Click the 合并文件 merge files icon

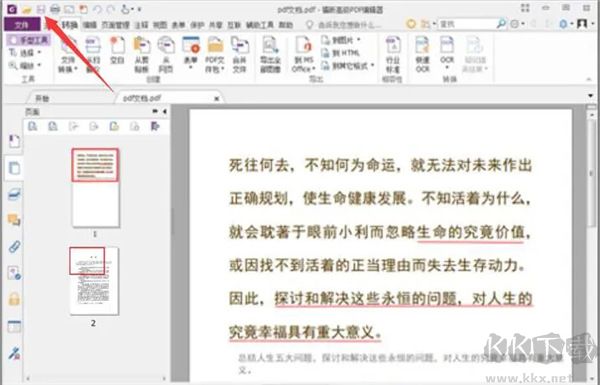pos(240,54)
